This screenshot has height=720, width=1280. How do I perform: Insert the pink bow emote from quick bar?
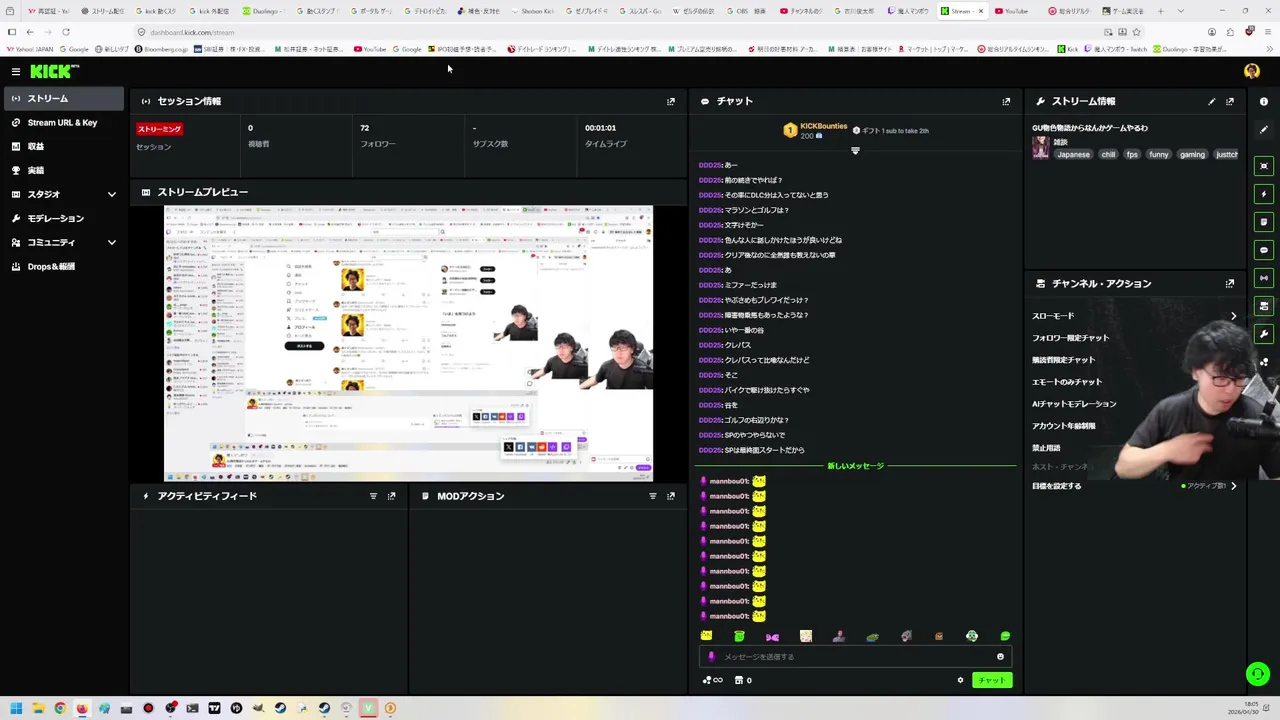(x=772, y=636)
